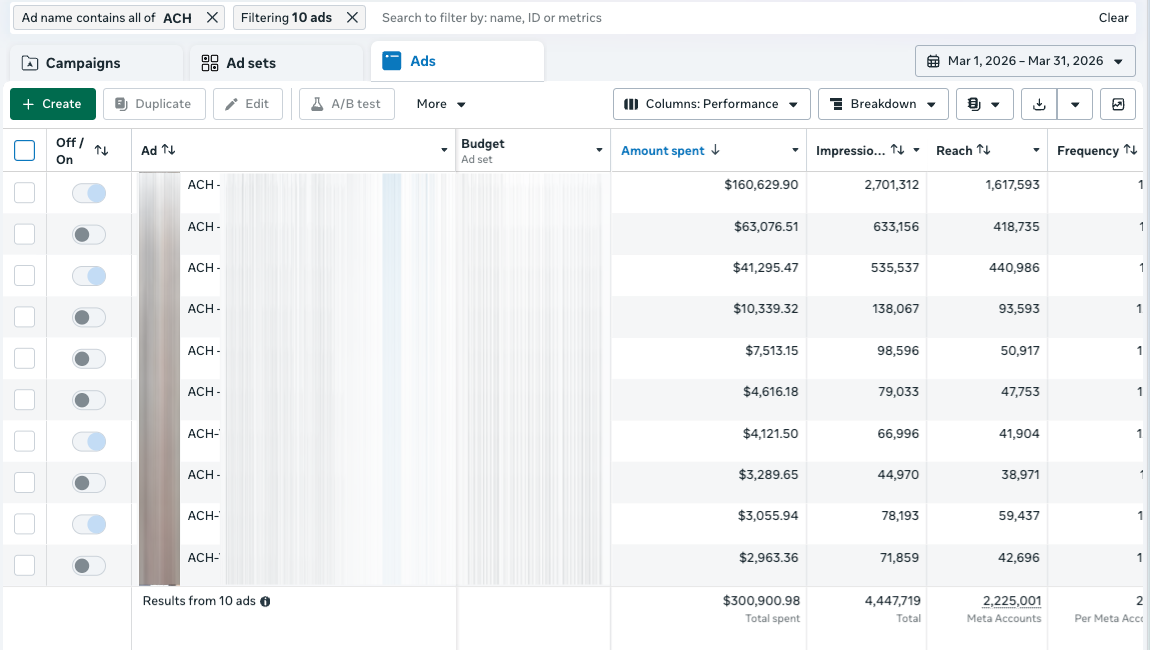This screenshot has height=650, width=1150.
Task: Turn off the ad spending $3,055.94
Action: (x=89, y=525)
